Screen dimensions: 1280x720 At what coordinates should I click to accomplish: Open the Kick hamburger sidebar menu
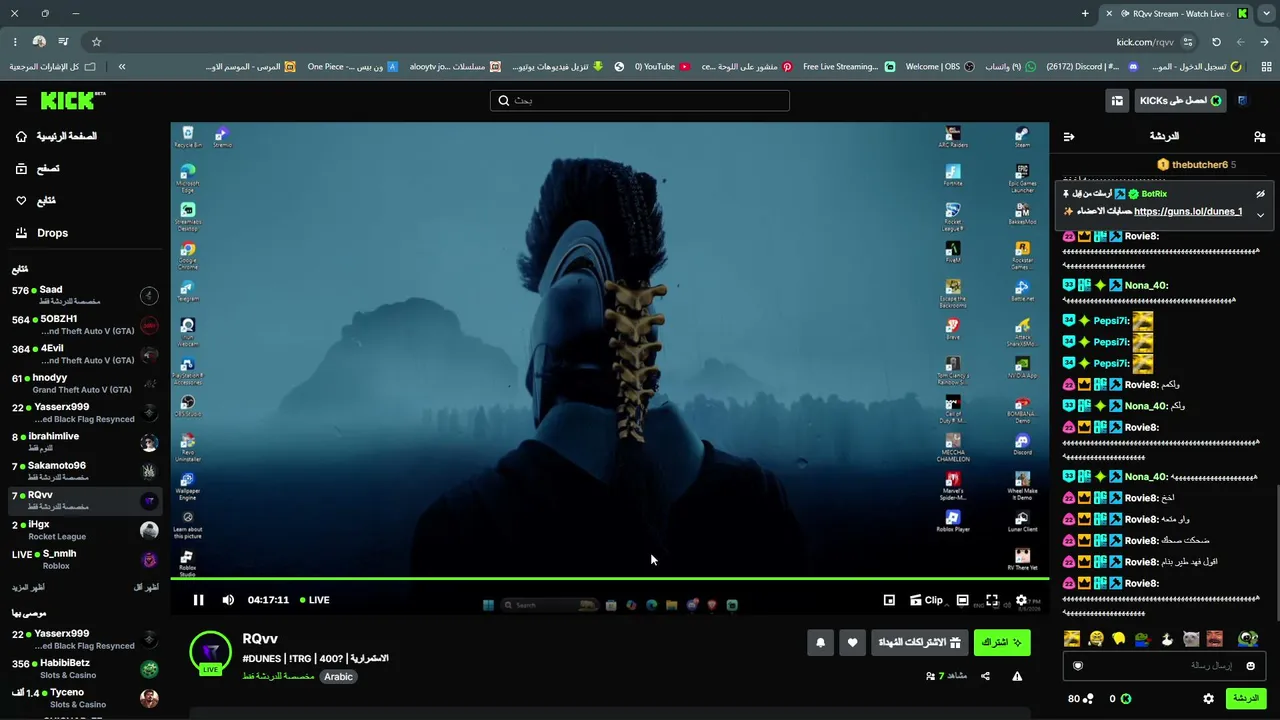point(21,101)
